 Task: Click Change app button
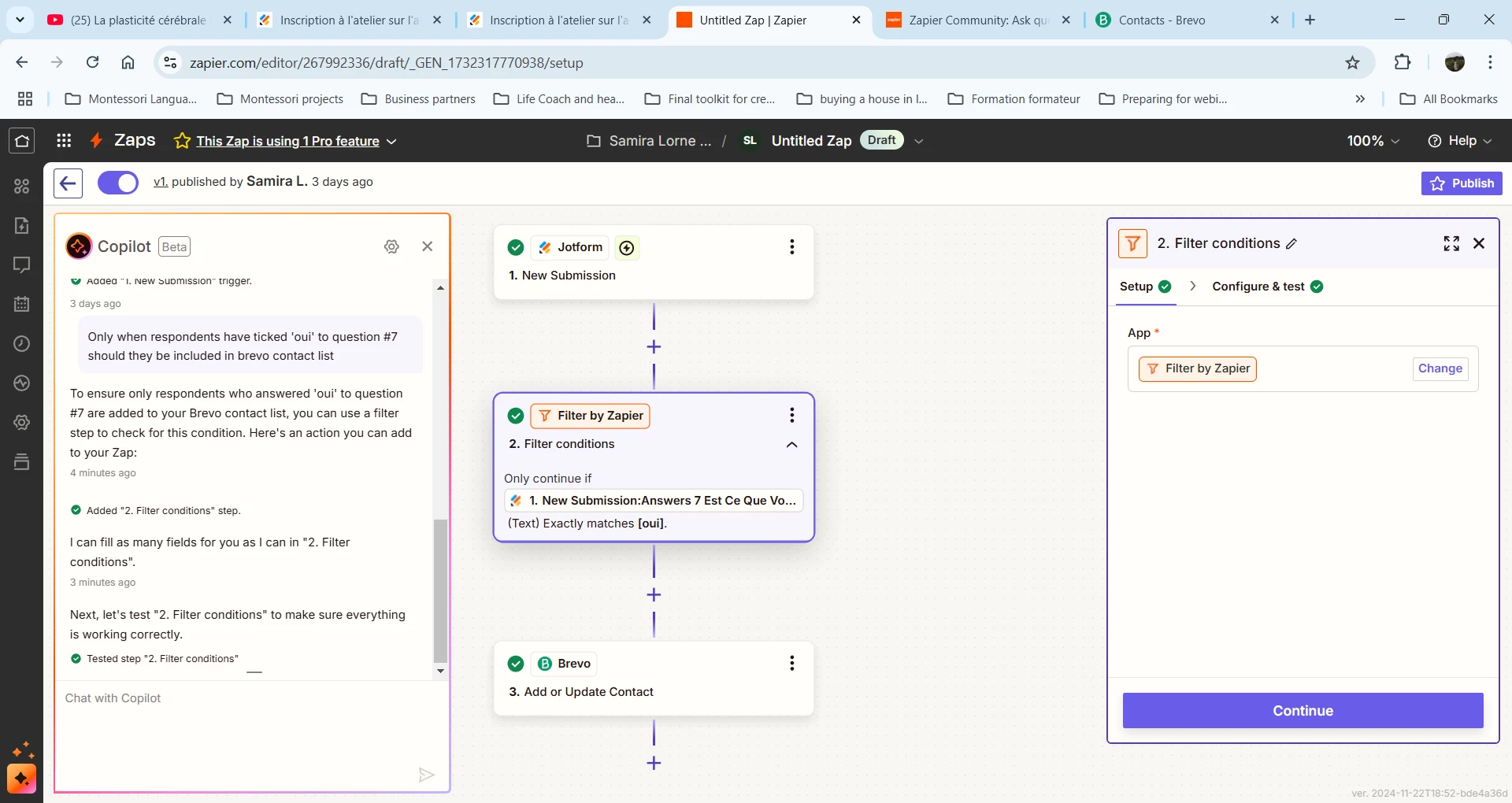pos(1440,368)
